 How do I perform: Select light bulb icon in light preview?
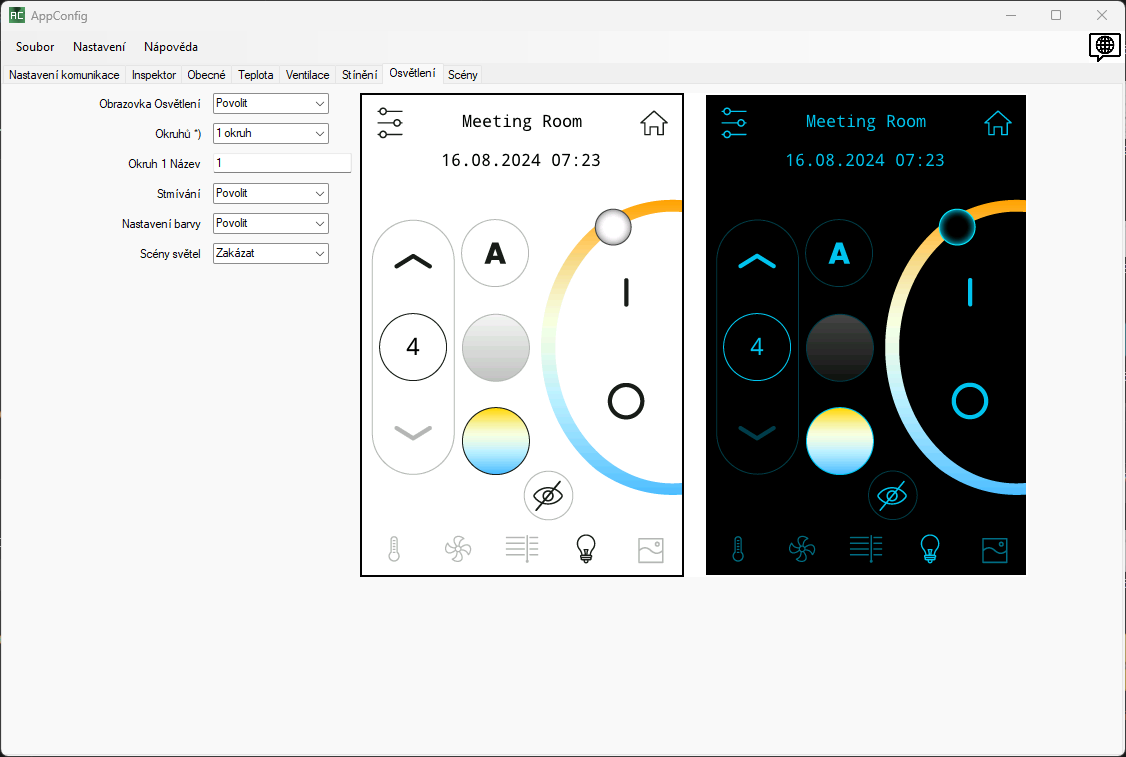[x=586, y=549]
